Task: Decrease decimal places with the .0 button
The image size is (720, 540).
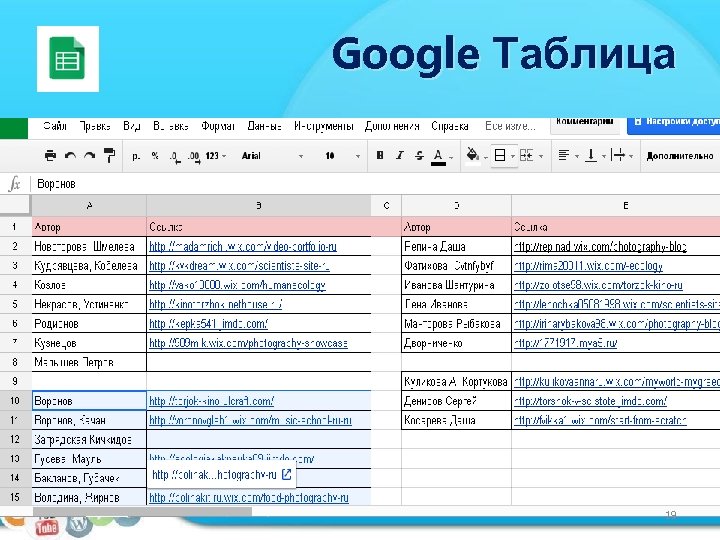Action: pyautogui.click(x=174, y=157)
